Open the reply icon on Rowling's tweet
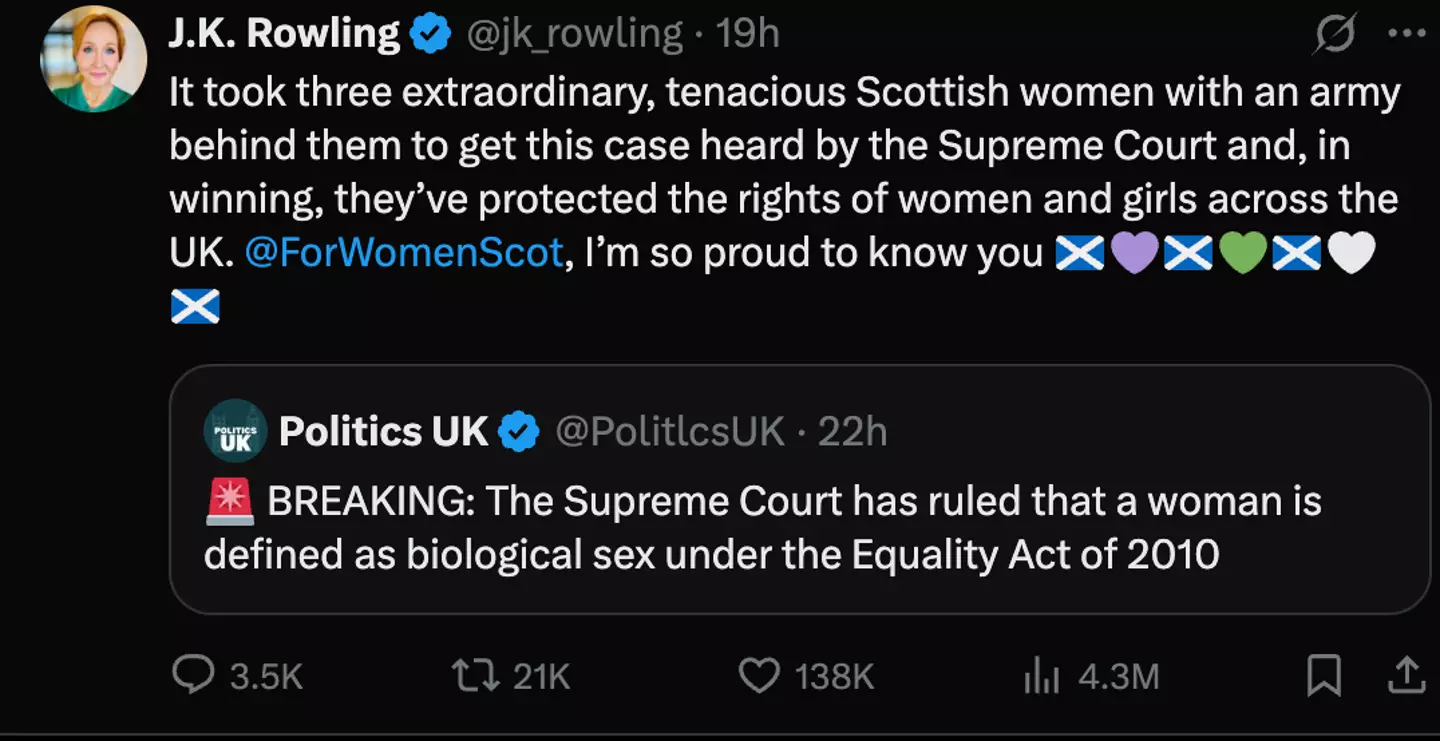Screen dimensions: 1440x741 [x=196, y=677]
